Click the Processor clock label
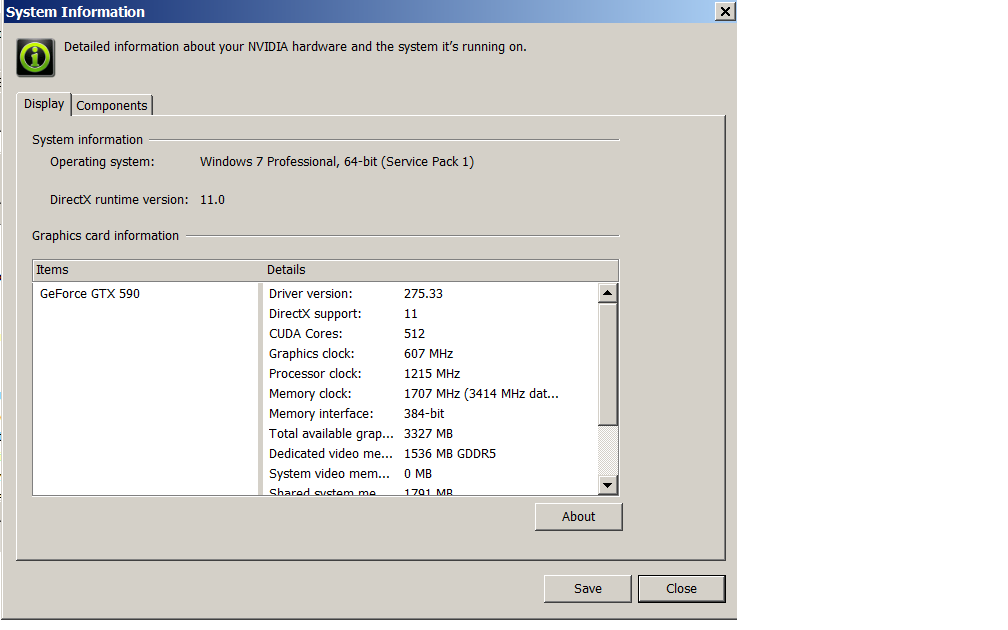Viewport: 1008px width, 630px height. point(315,374)
